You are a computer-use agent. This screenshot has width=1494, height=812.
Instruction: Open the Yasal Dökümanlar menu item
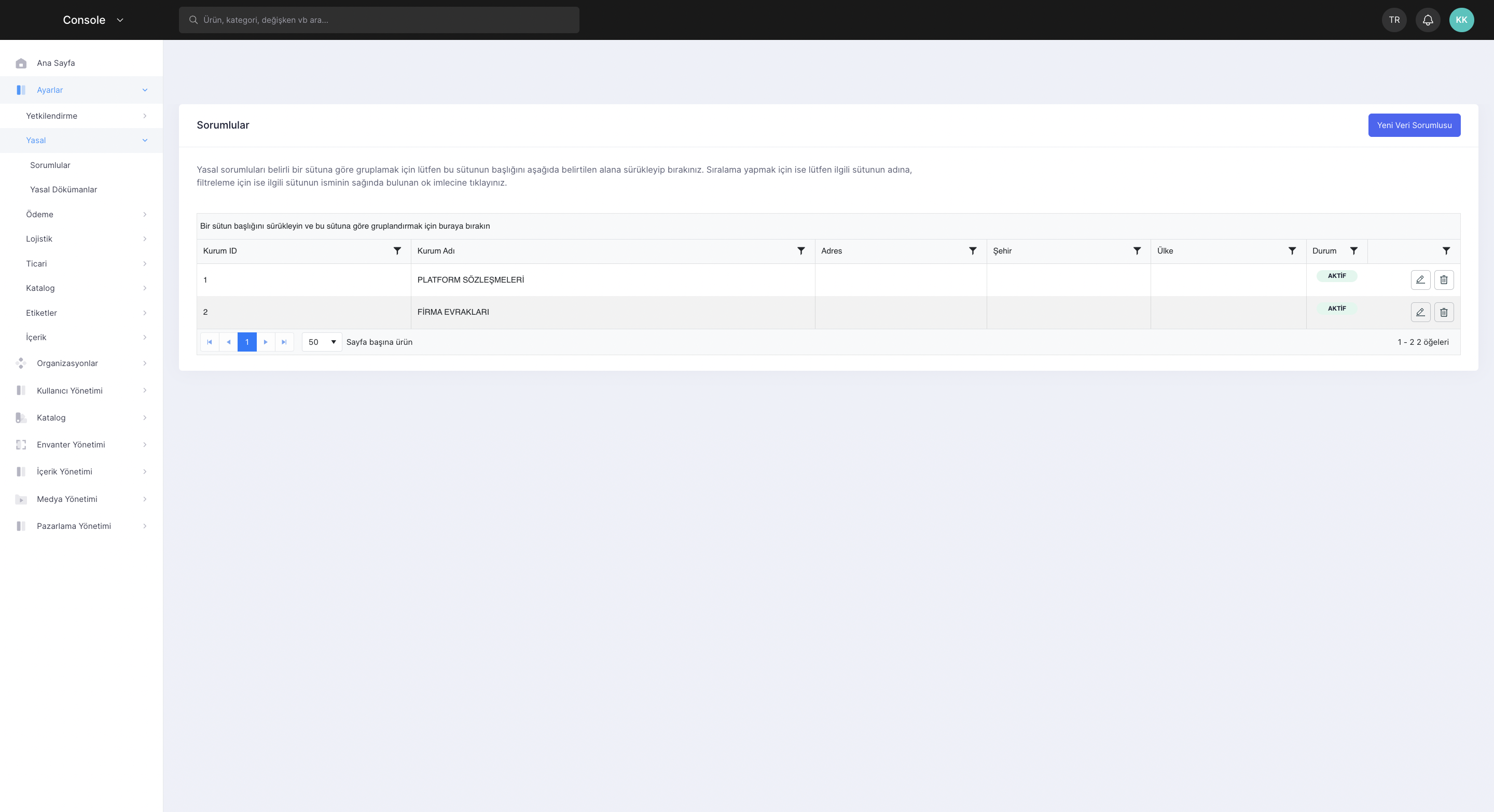click(81, 190)
